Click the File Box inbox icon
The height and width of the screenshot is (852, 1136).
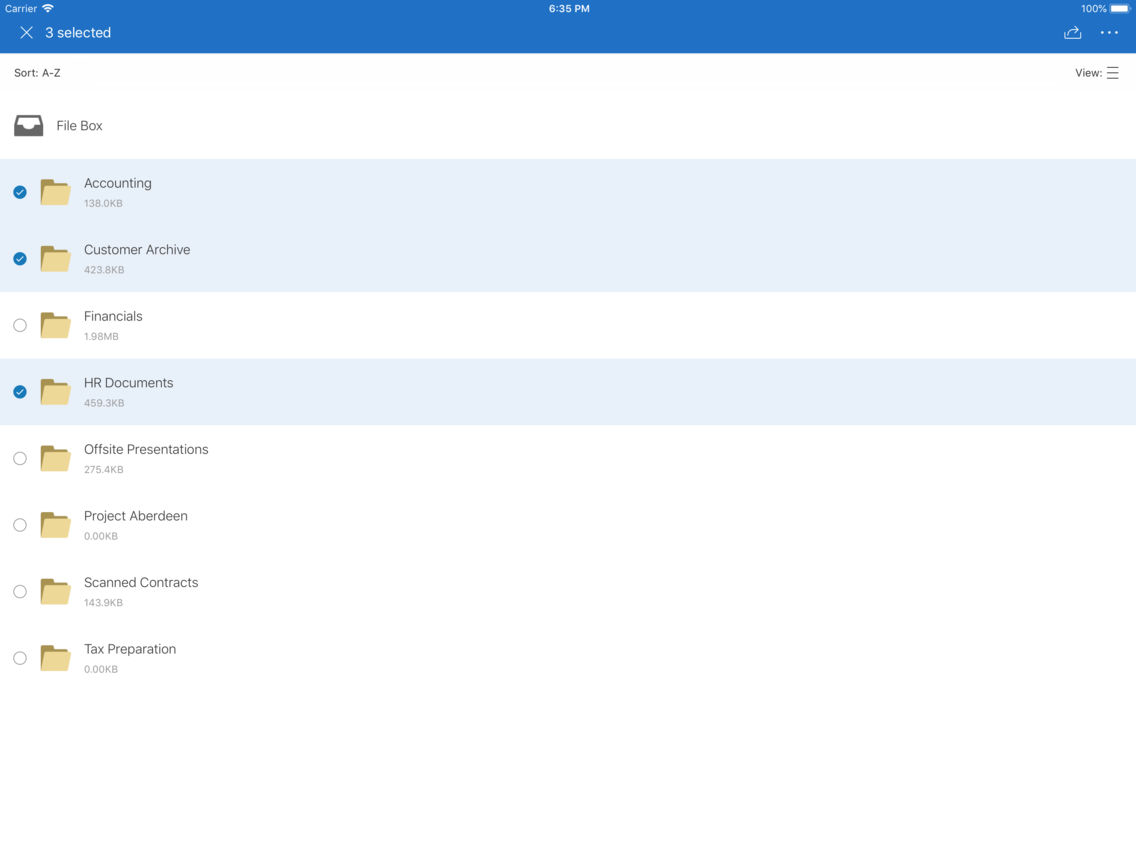coord(28,125)
